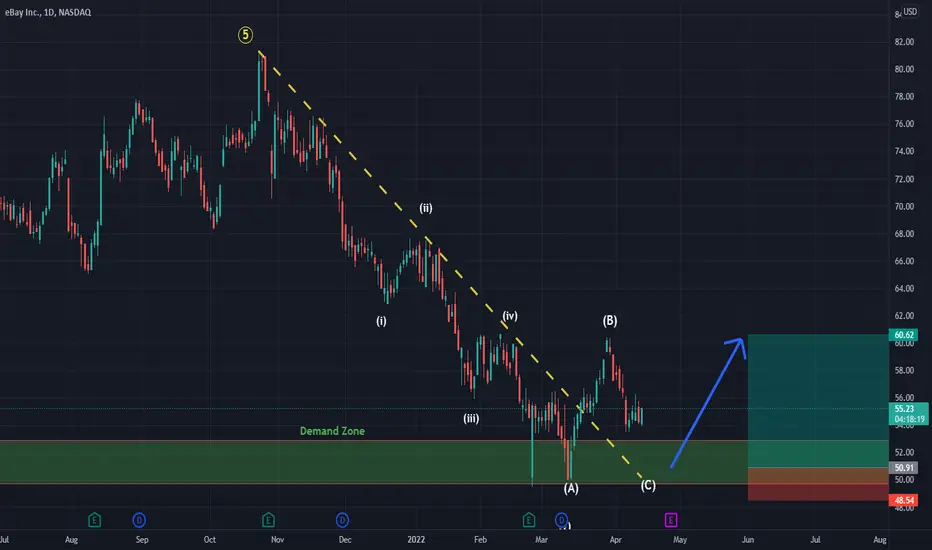Click the 55.23 current price tag
Image resolution: width=932 pixels, height=550 pixels.
pos(908,414)
